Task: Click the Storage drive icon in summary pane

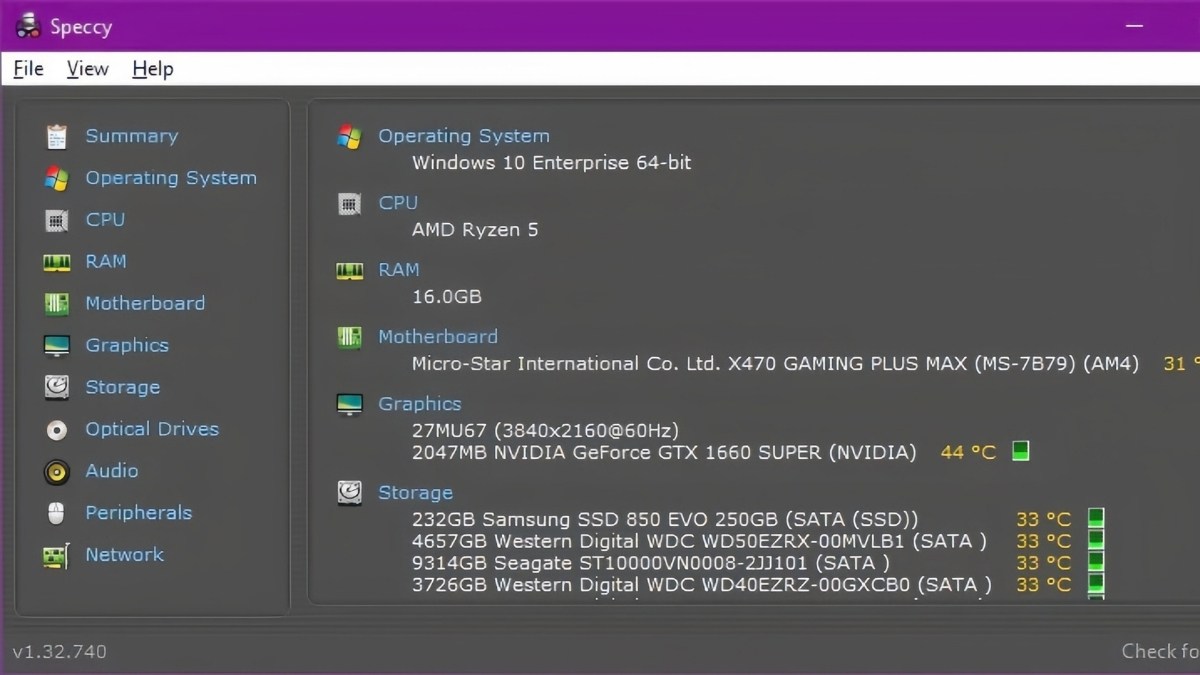Action: 349,492
